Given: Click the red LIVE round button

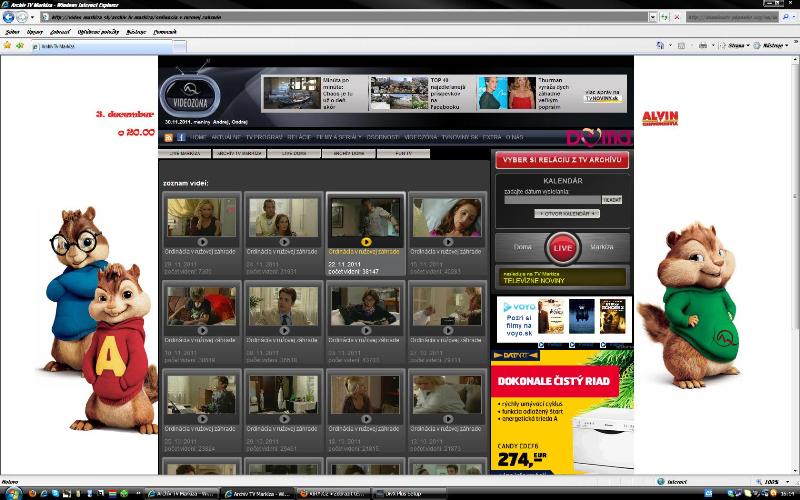Looking at the screenshot, I should coord(562,248).
